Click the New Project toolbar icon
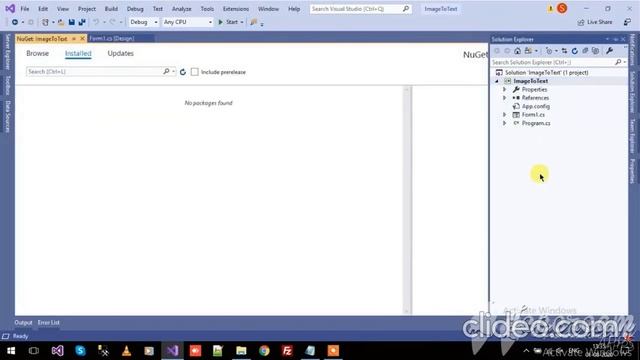Screen dimensions: 640x360 point(45,22)
